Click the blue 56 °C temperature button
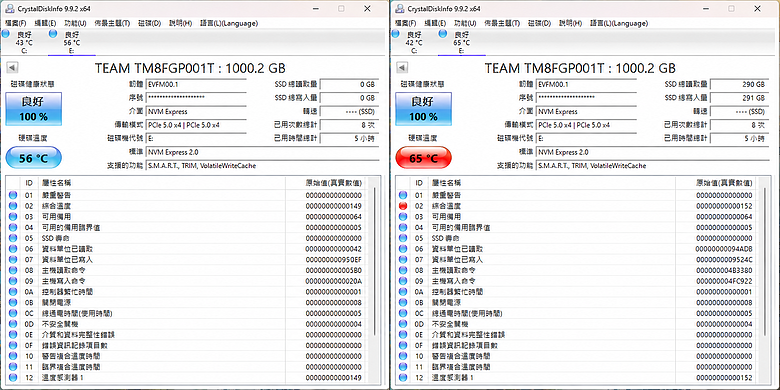780x390 pixels. [33, 158]
